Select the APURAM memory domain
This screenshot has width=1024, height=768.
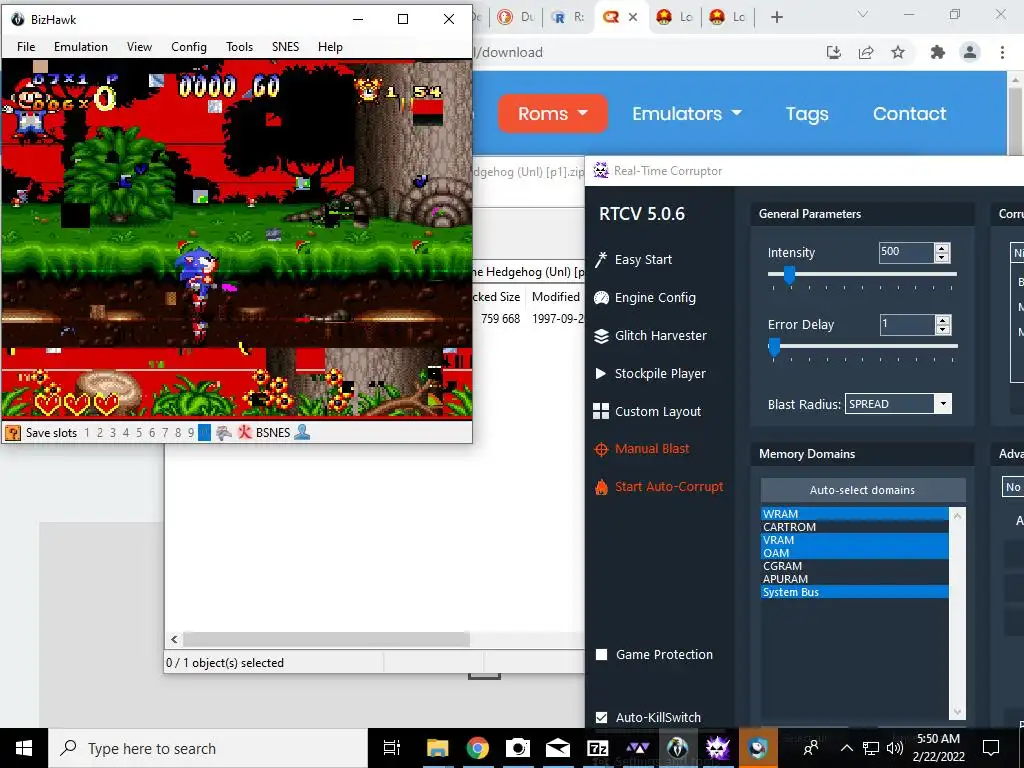coord(854,579)
